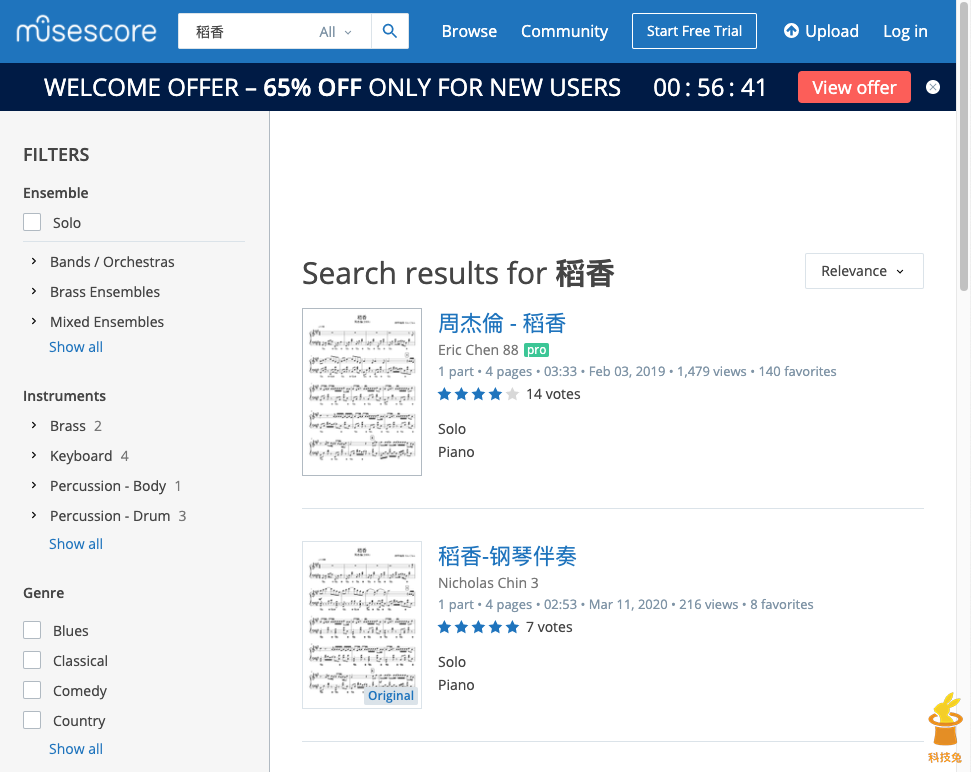Open the Relevance sort dropdown
The width and height of the screenshot is (971, 772).
coord(864,271)
